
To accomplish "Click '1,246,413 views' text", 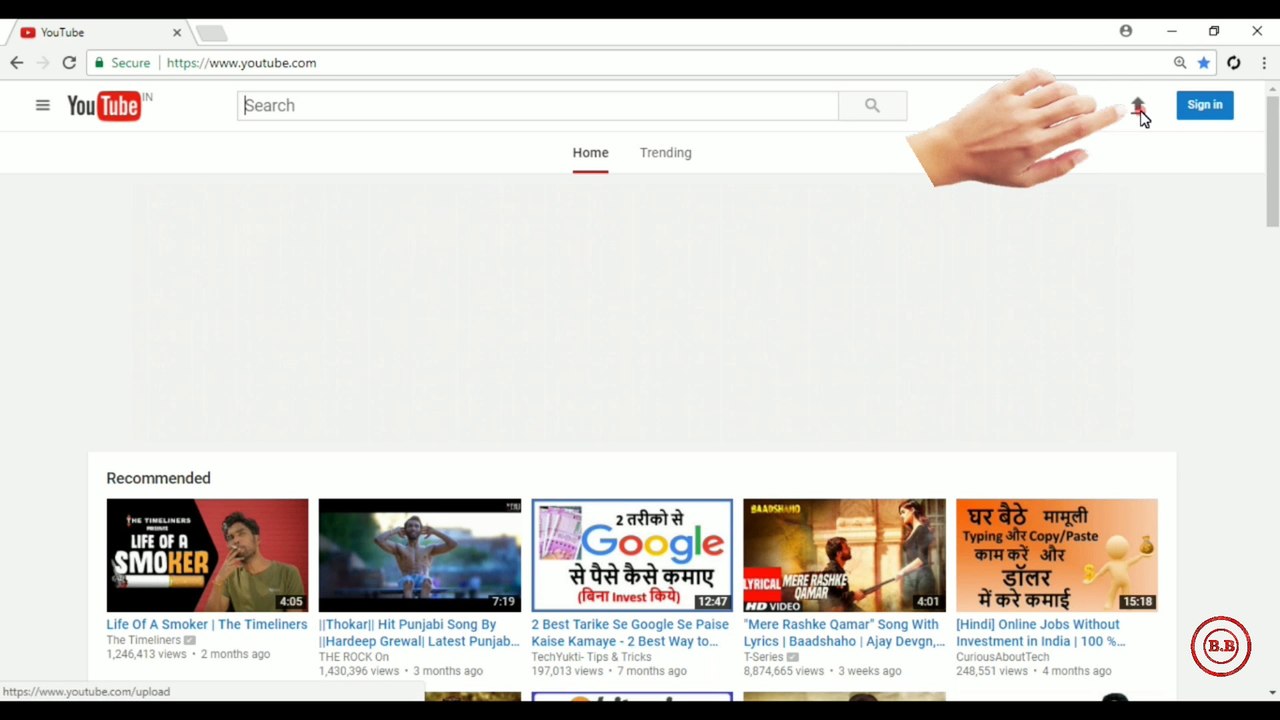I will [147, 654].
